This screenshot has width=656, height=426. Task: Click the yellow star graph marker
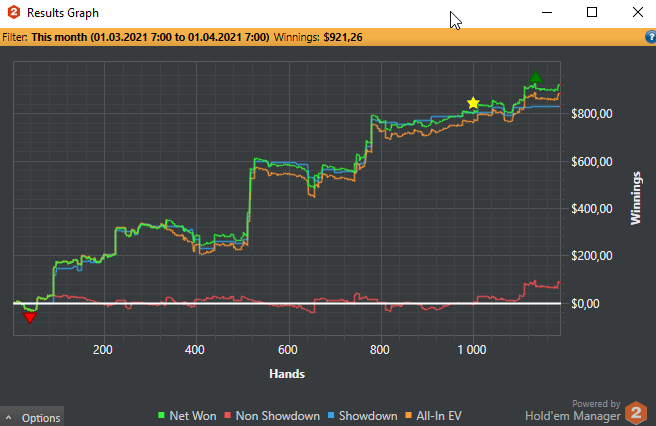click(473, 103)
